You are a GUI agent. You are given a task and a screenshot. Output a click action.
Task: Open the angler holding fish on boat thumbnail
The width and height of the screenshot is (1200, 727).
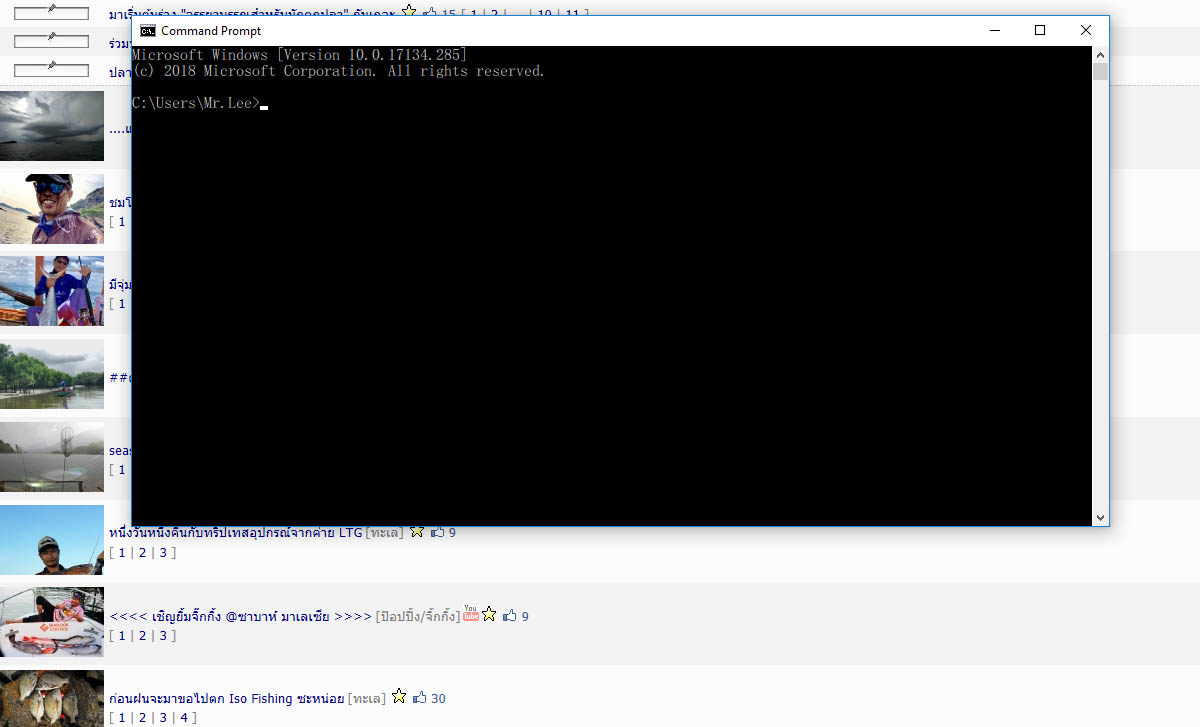point(52,291)
